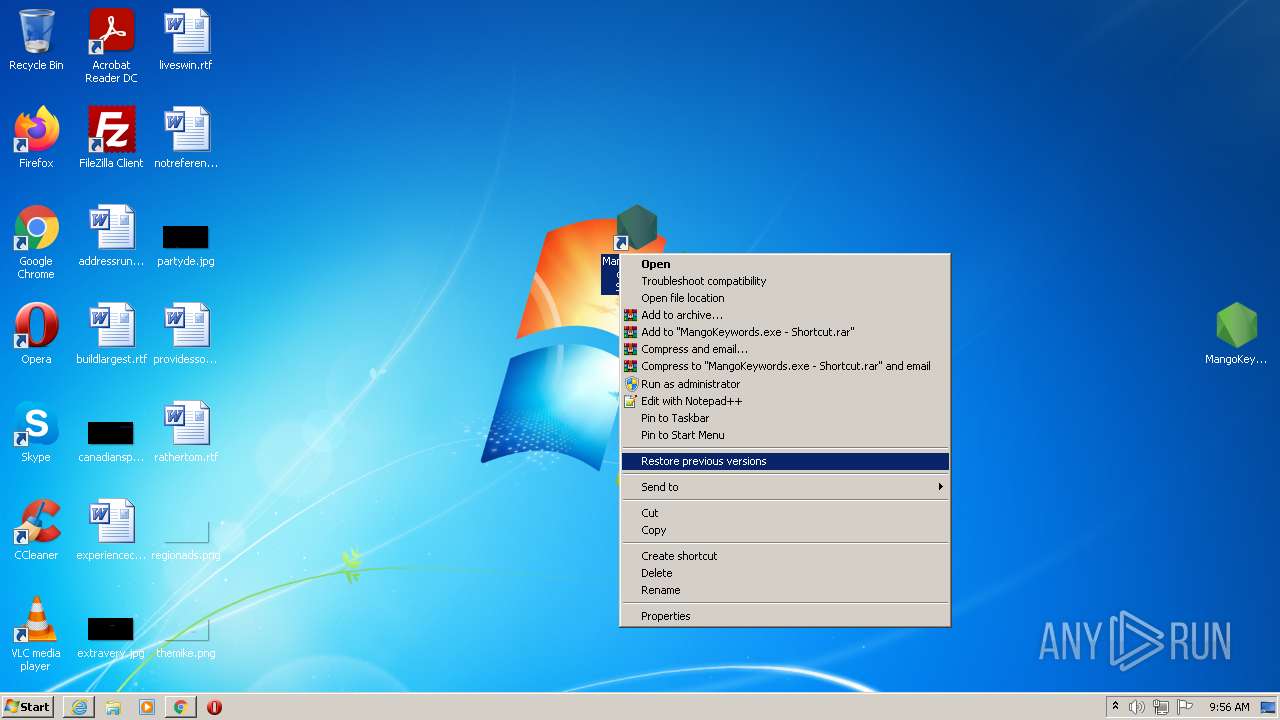Choose Run as administrator
Image resolution: width=1280 pixels, height=720 pixels.
coord(785,384)
